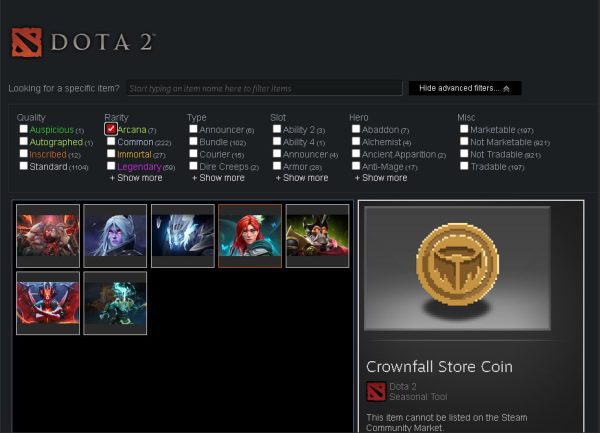This screenshot has height=433, width=600.
Task: Select the Drow Ranger arcana thumbnail
Action: [x=115, y=236]
